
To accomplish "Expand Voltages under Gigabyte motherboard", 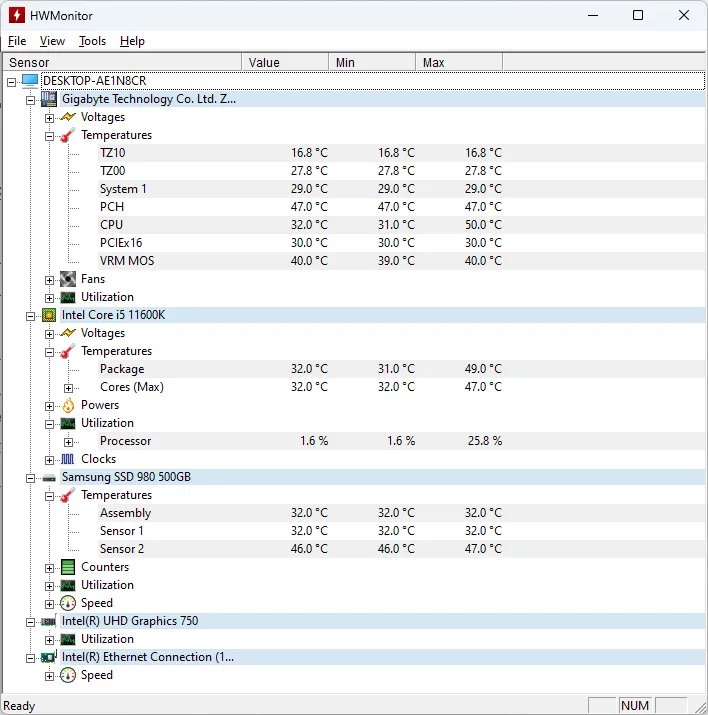I will [x=49, y=118].
